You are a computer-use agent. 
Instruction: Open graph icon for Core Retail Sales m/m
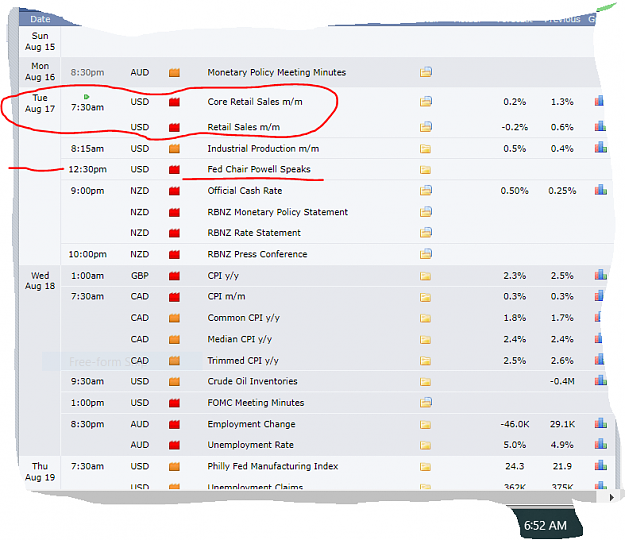pos(599,101)
